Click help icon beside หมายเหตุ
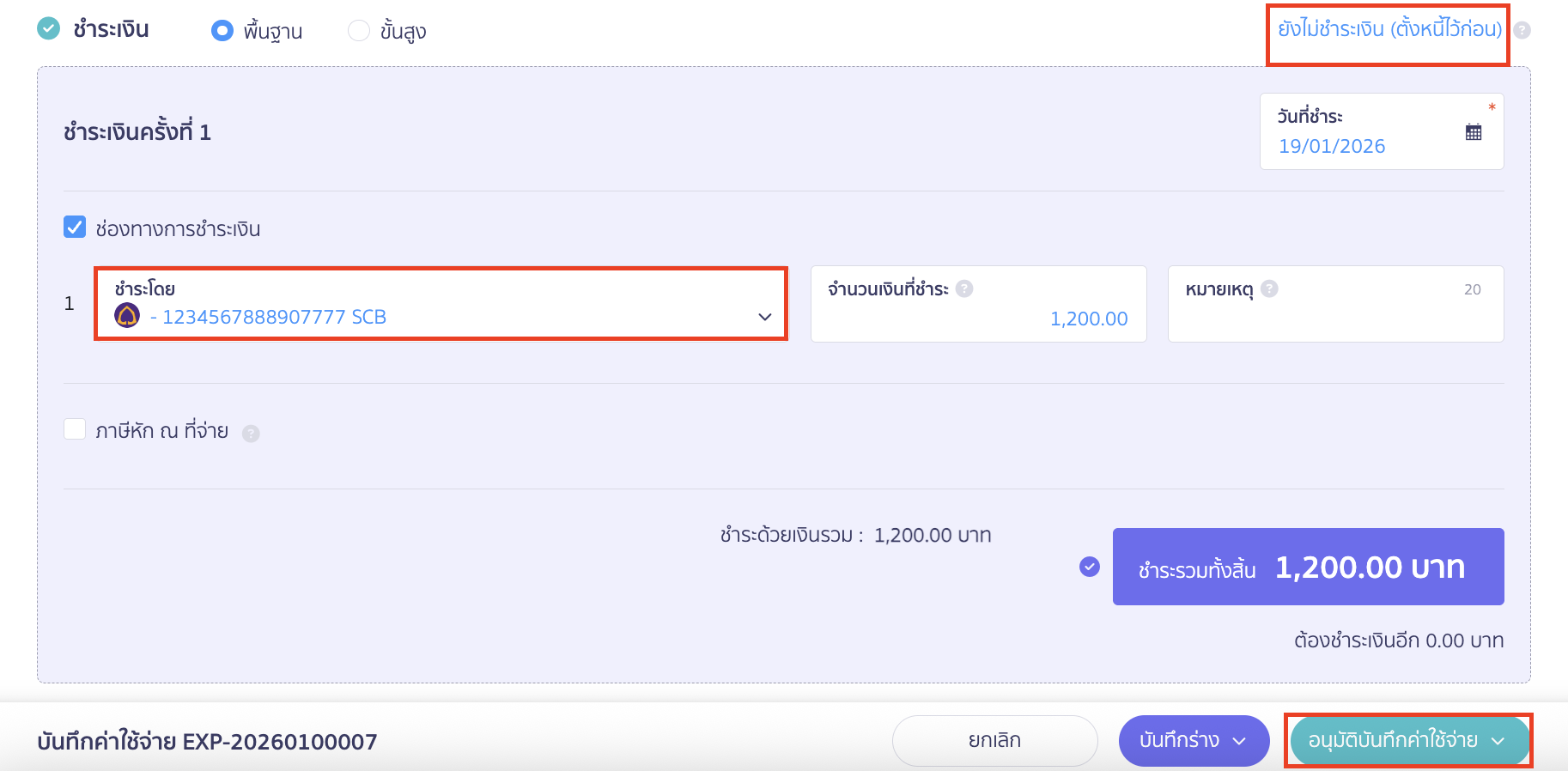Screen dimensions: 1568x771 1269,288
